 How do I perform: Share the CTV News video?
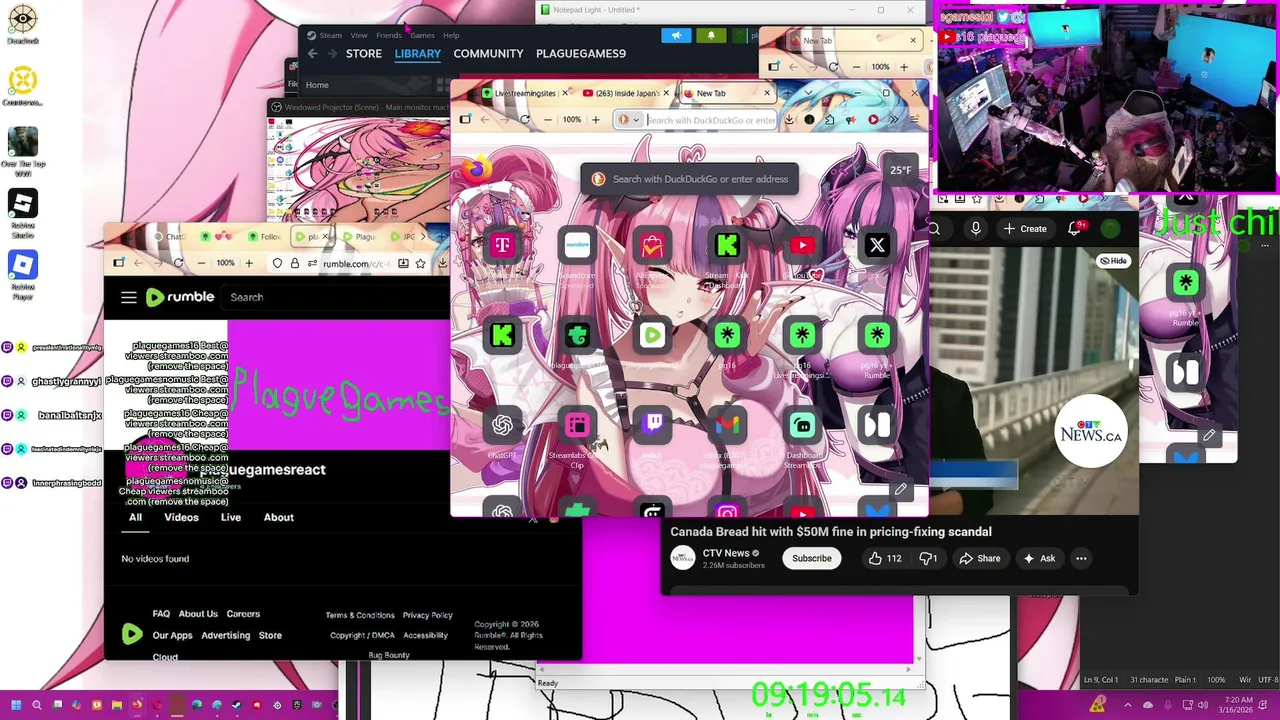(978, 559)
